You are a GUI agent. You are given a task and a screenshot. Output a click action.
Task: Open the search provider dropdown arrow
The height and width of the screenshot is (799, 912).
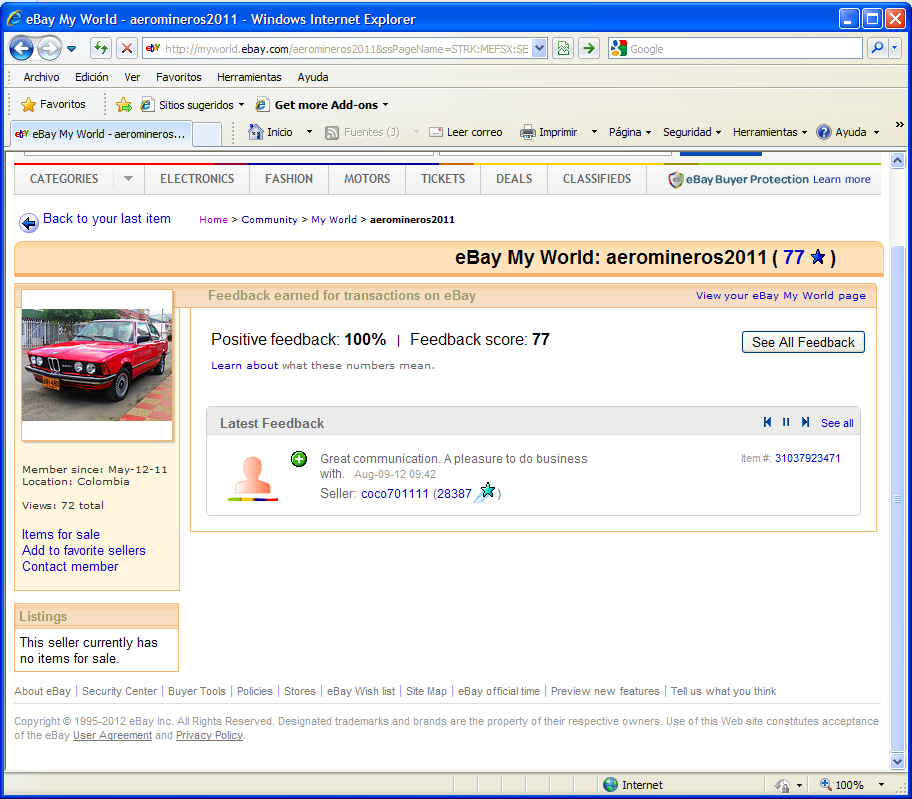pyautogui.click(x=895, y=48)
